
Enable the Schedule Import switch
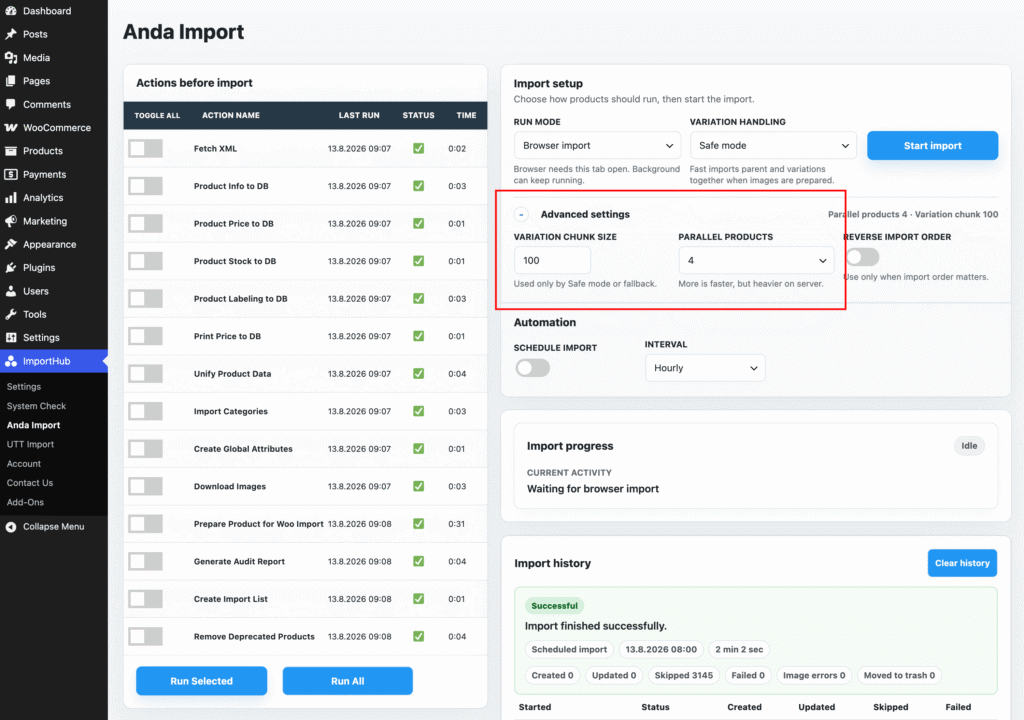(x=533, y=368)
